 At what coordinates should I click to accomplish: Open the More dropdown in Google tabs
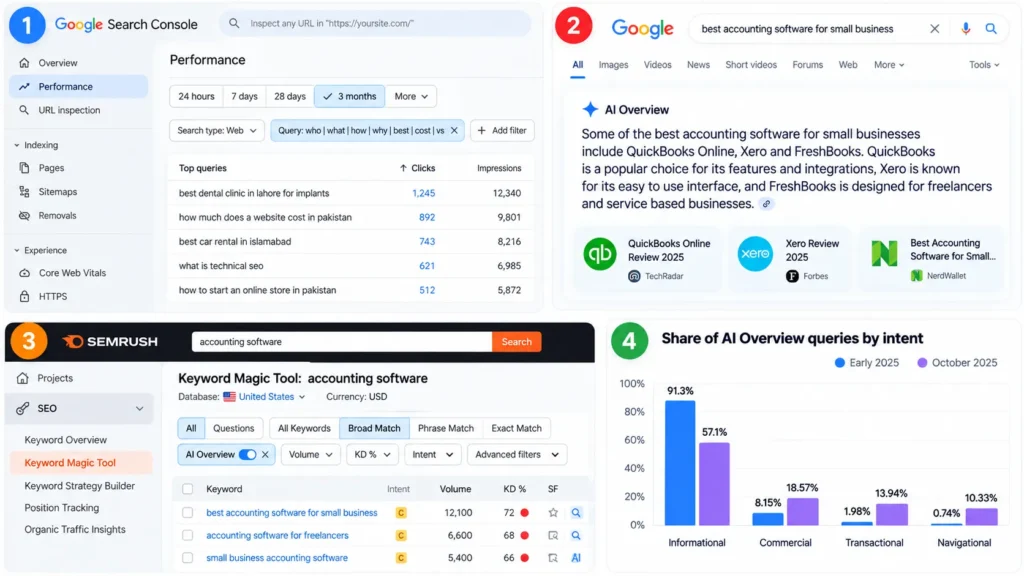(889, 65)
